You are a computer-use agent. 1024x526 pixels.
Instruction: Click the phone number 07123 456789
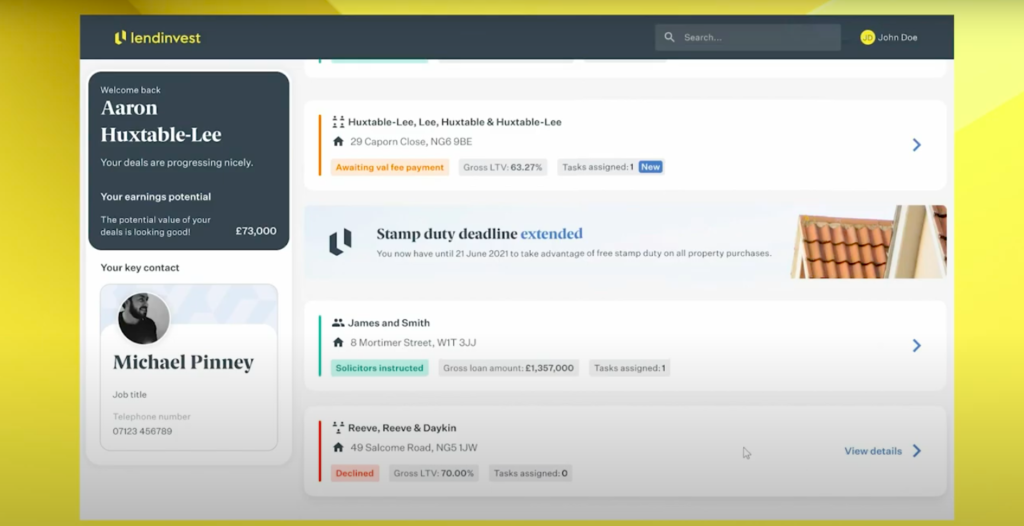tap(142, 431)
